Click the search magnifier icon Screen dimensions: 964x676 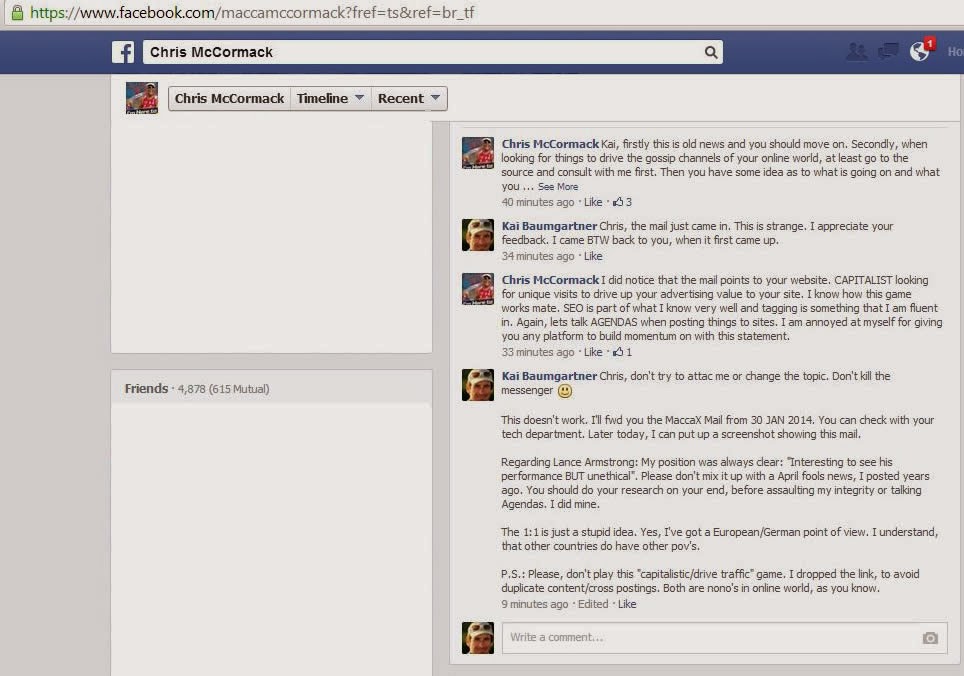point(711,52)
